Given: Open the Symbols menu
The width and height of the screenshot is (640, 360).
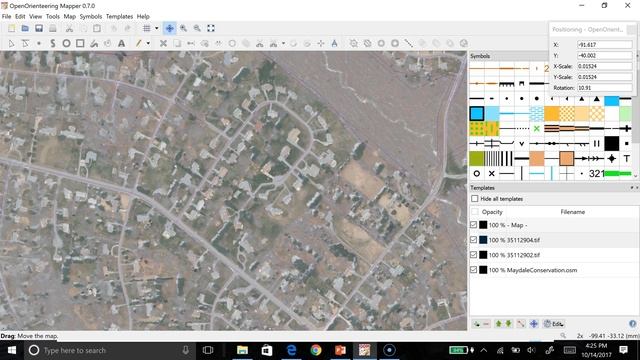Looking at the screenshot, I should pyautogui.click(x=91, y=16).
